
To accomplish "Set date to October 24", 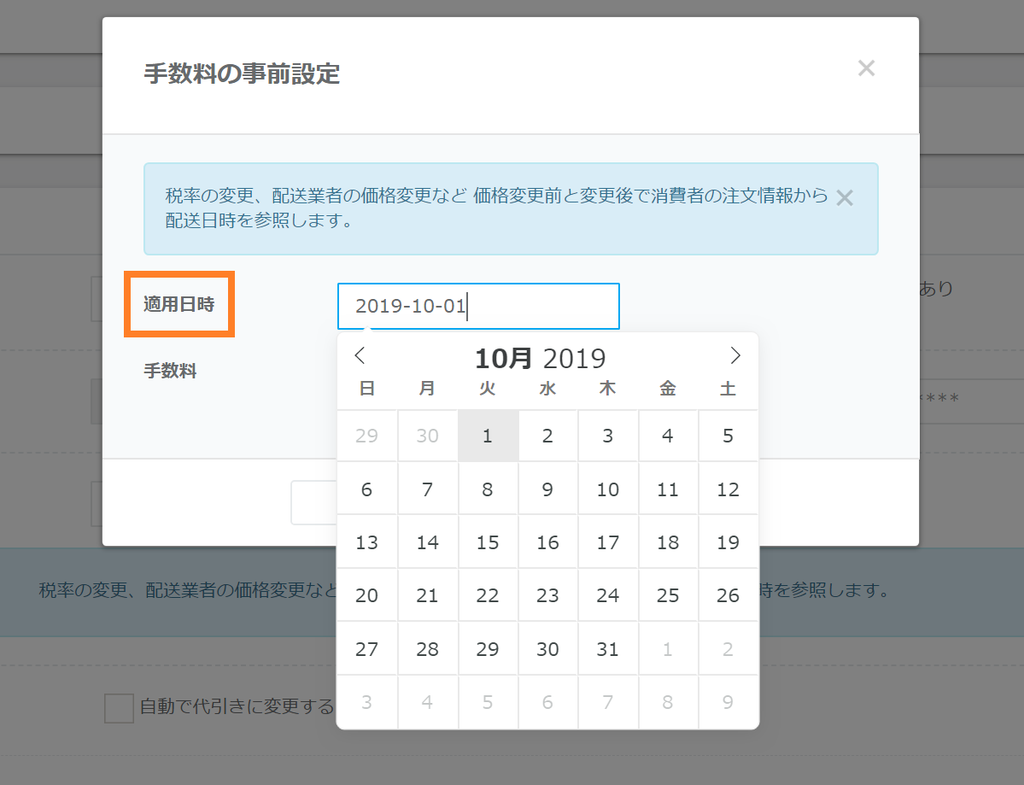I will pyautogui.click(x=608, y=595).
